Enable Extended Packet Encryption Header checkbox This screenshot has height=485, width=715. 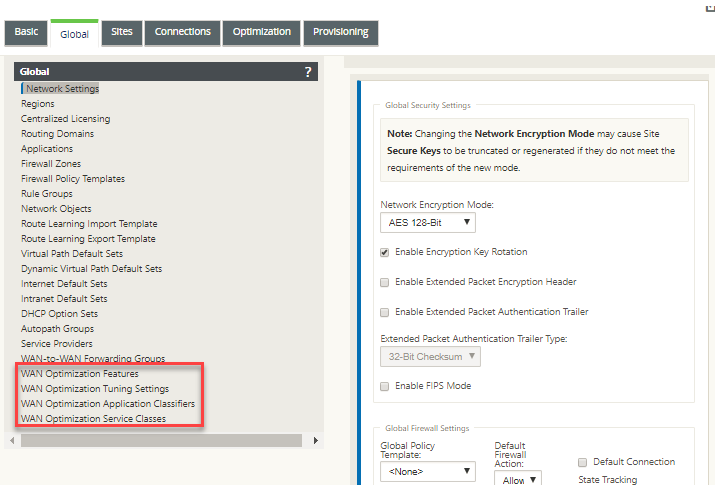click(x=384, y=283)
